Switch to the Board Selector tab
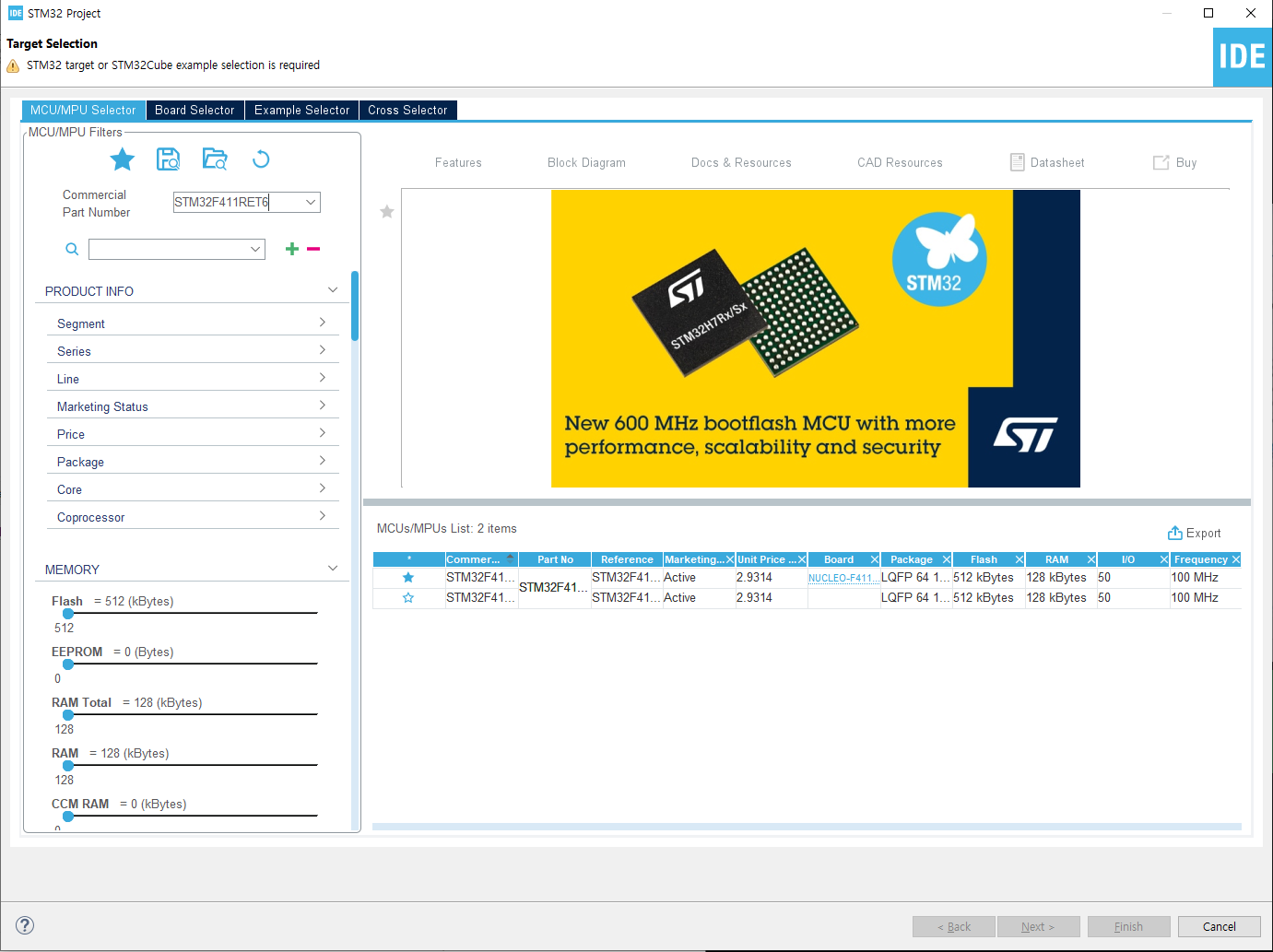 194,110
